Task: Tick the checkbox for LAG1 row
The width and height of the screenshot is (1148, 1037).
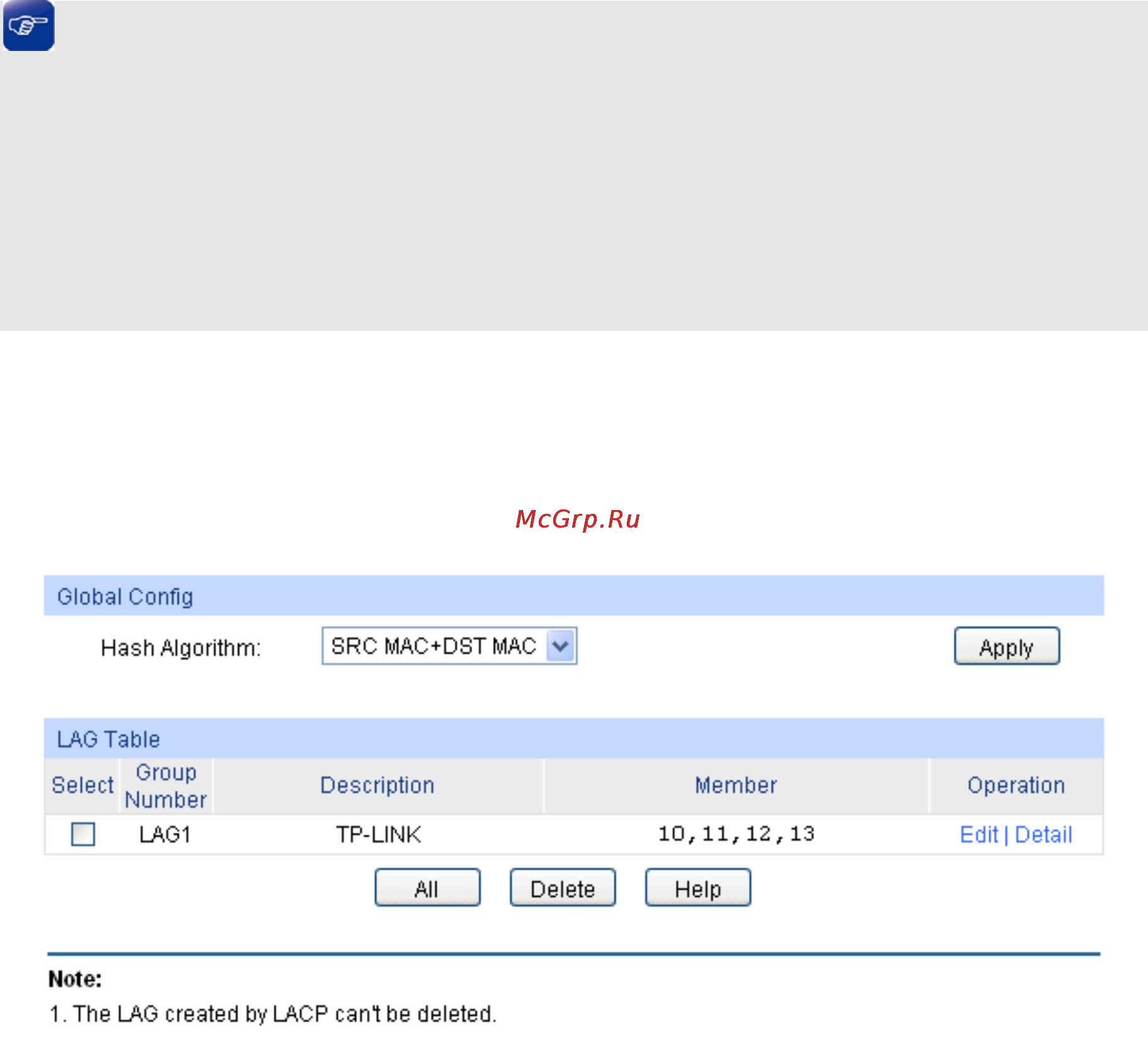Action: [x=83, y=834]
